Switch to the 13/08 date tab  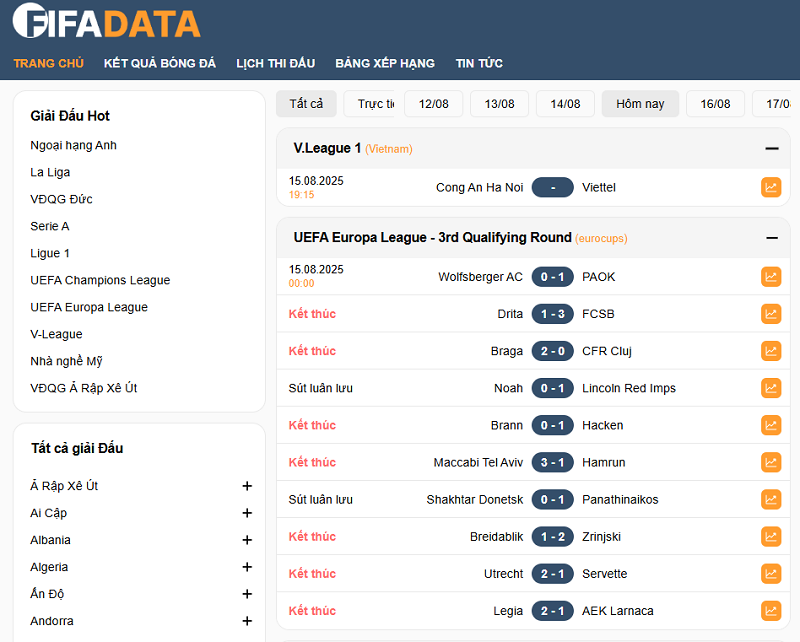pos(499,104)
